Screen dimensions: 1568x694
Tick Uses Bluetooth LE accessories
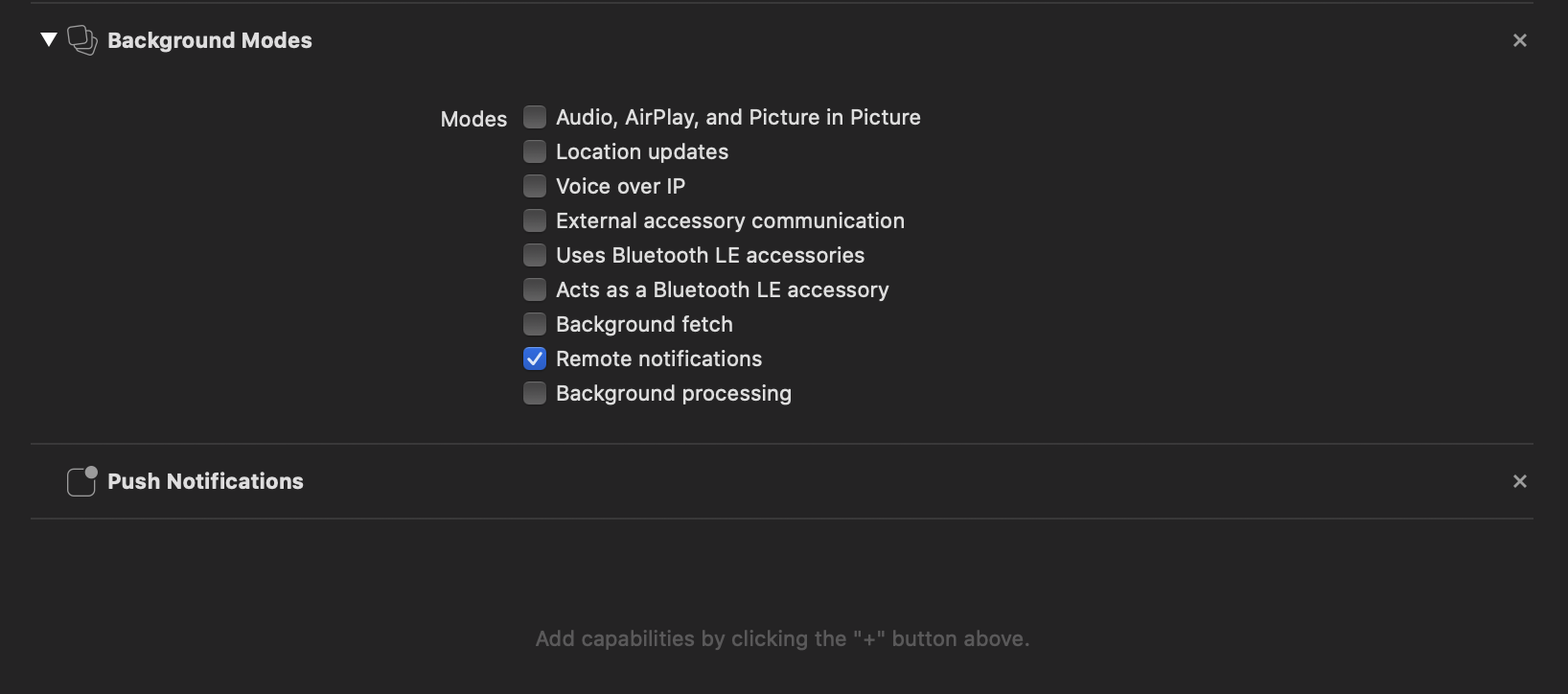[535, 255]
